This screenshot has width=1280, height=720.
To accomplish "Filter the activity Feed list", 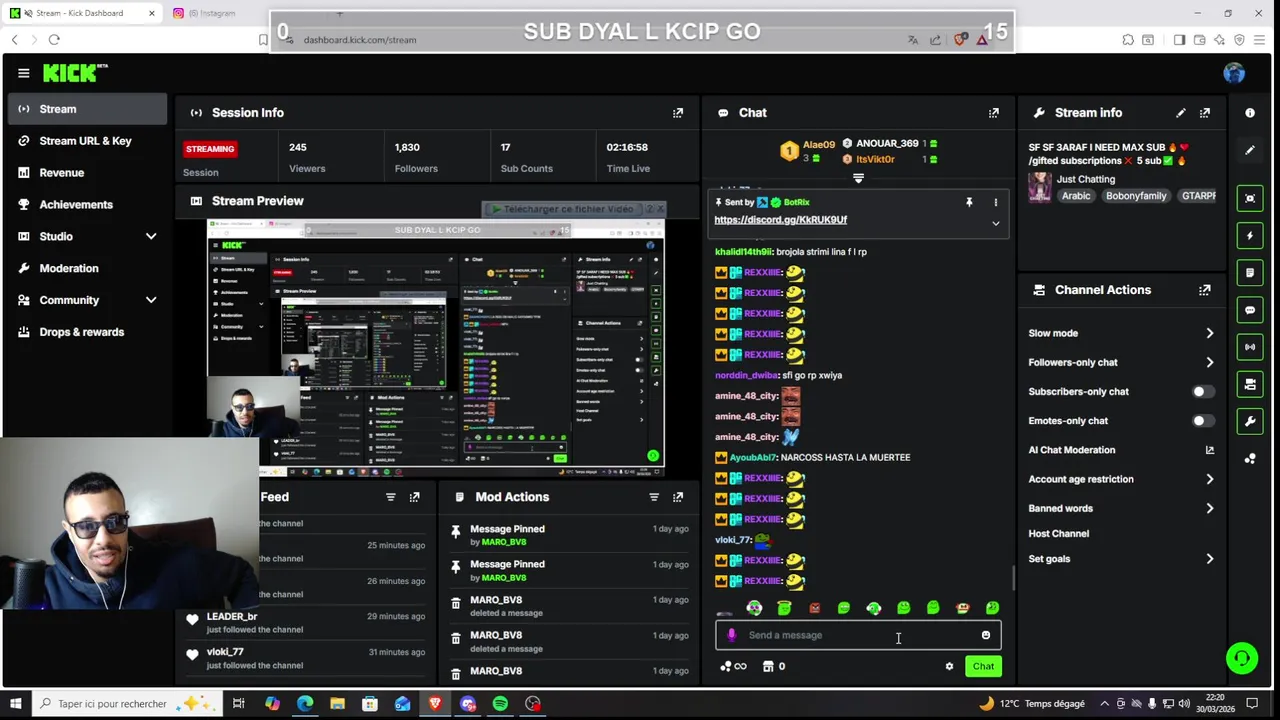I will [391, 497].
